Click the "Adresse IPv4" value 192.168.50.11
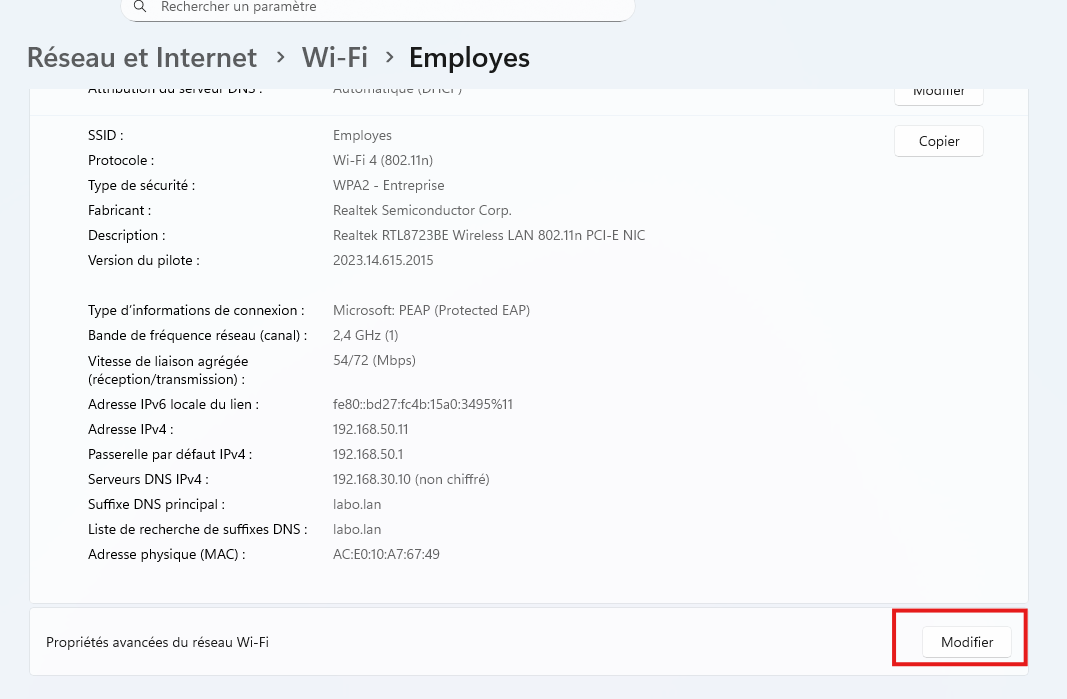 [x=370, y=429]
